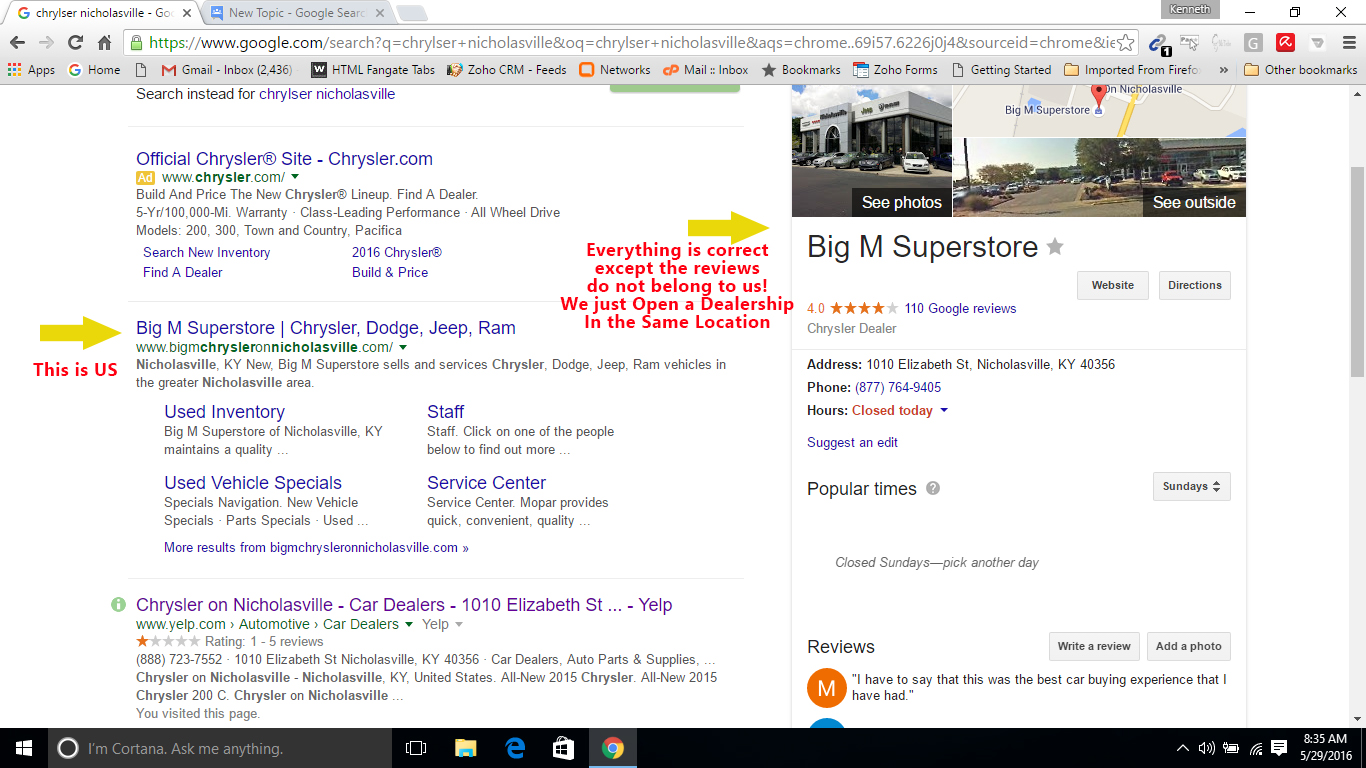Bookmark this page with the address bar star
1366x768 pixels.
(x=1126, y=43)
